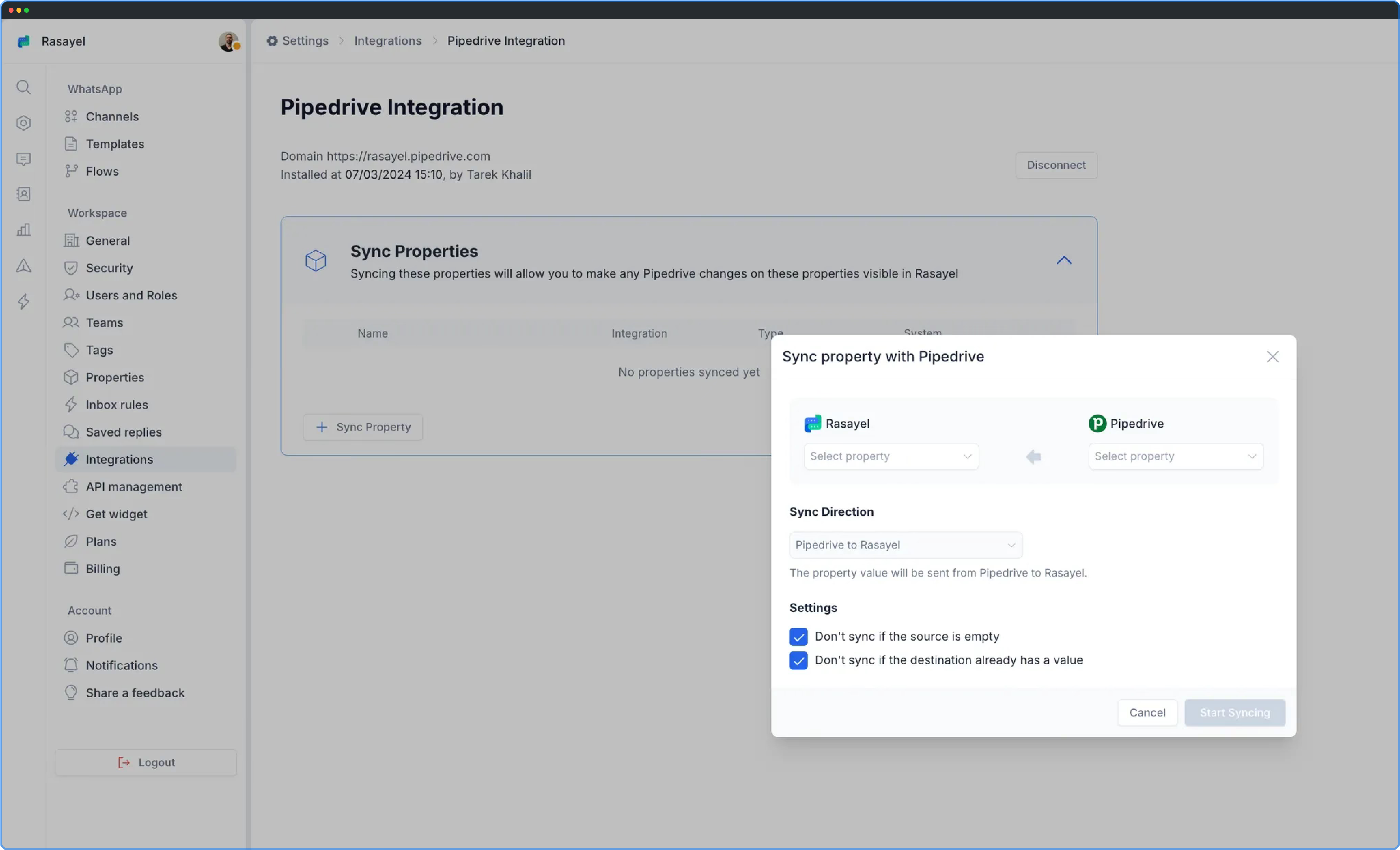Toggle Don't sync if destination has a value
This screenshot has width=1400, height=850.
798,660
